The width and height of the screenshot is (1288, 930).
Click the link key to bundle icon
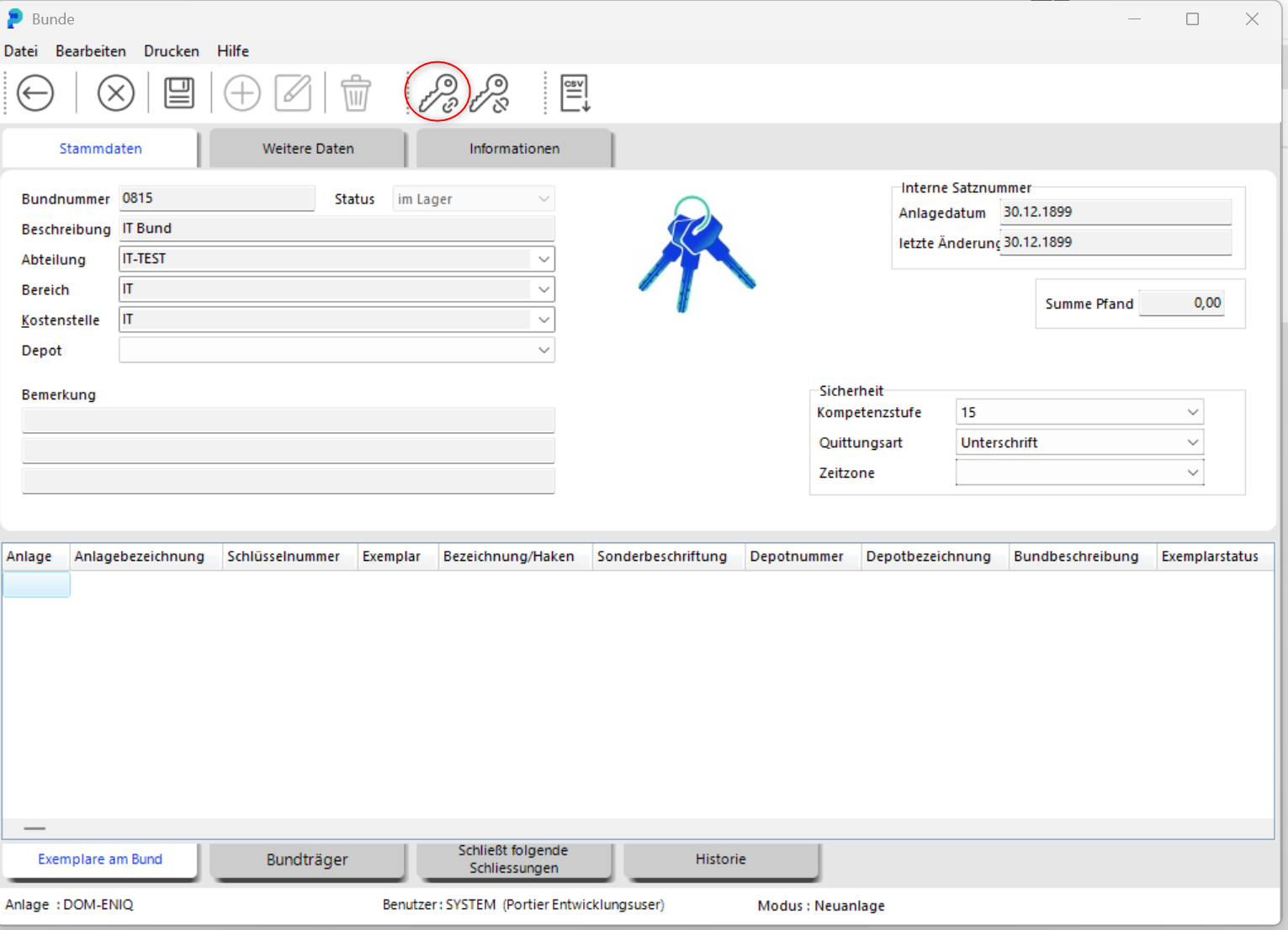[x=437, y=92]
